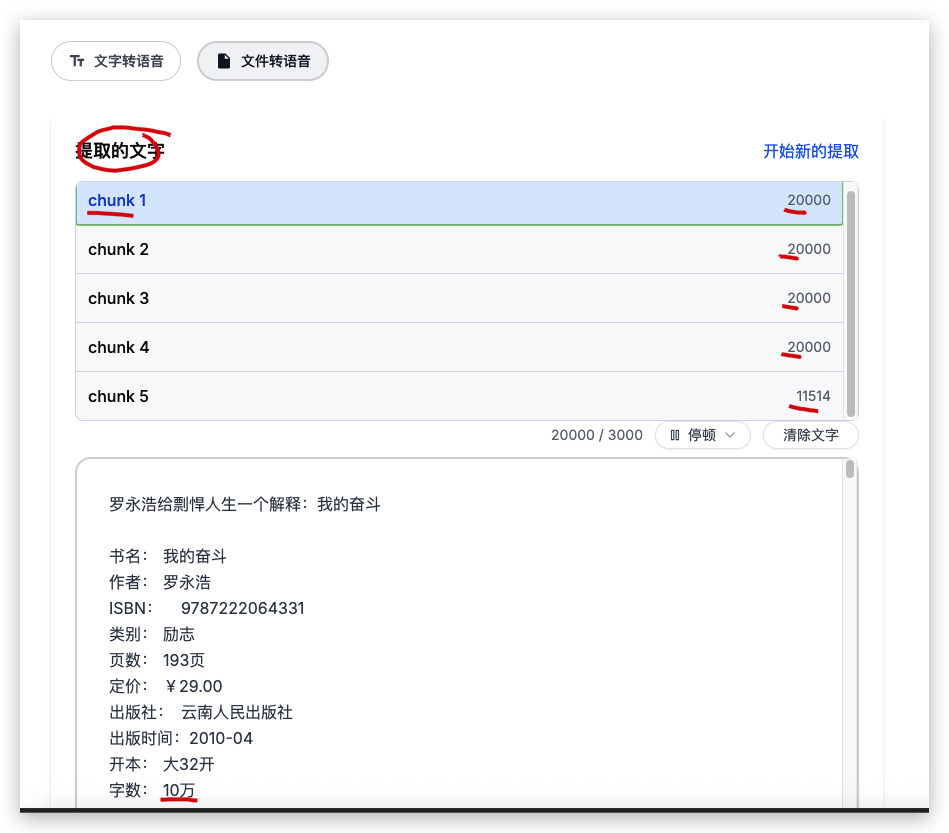Viewport: 949px width, 833px height.
Task: Click the 20000 / 3000 character counter
Action: (x=597, y=435)
